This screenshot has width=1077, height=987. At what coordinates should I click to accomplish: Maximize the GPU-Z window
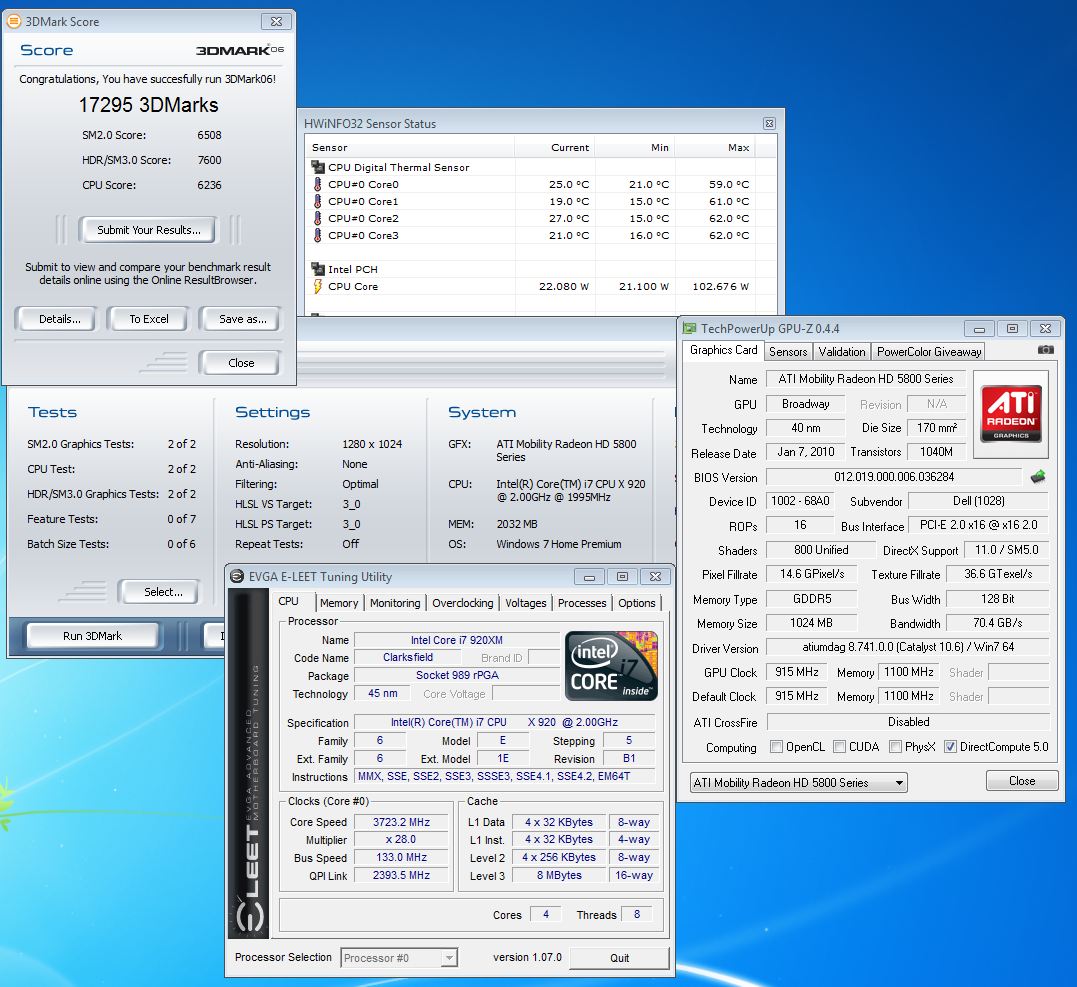[x=1012, y=329]
